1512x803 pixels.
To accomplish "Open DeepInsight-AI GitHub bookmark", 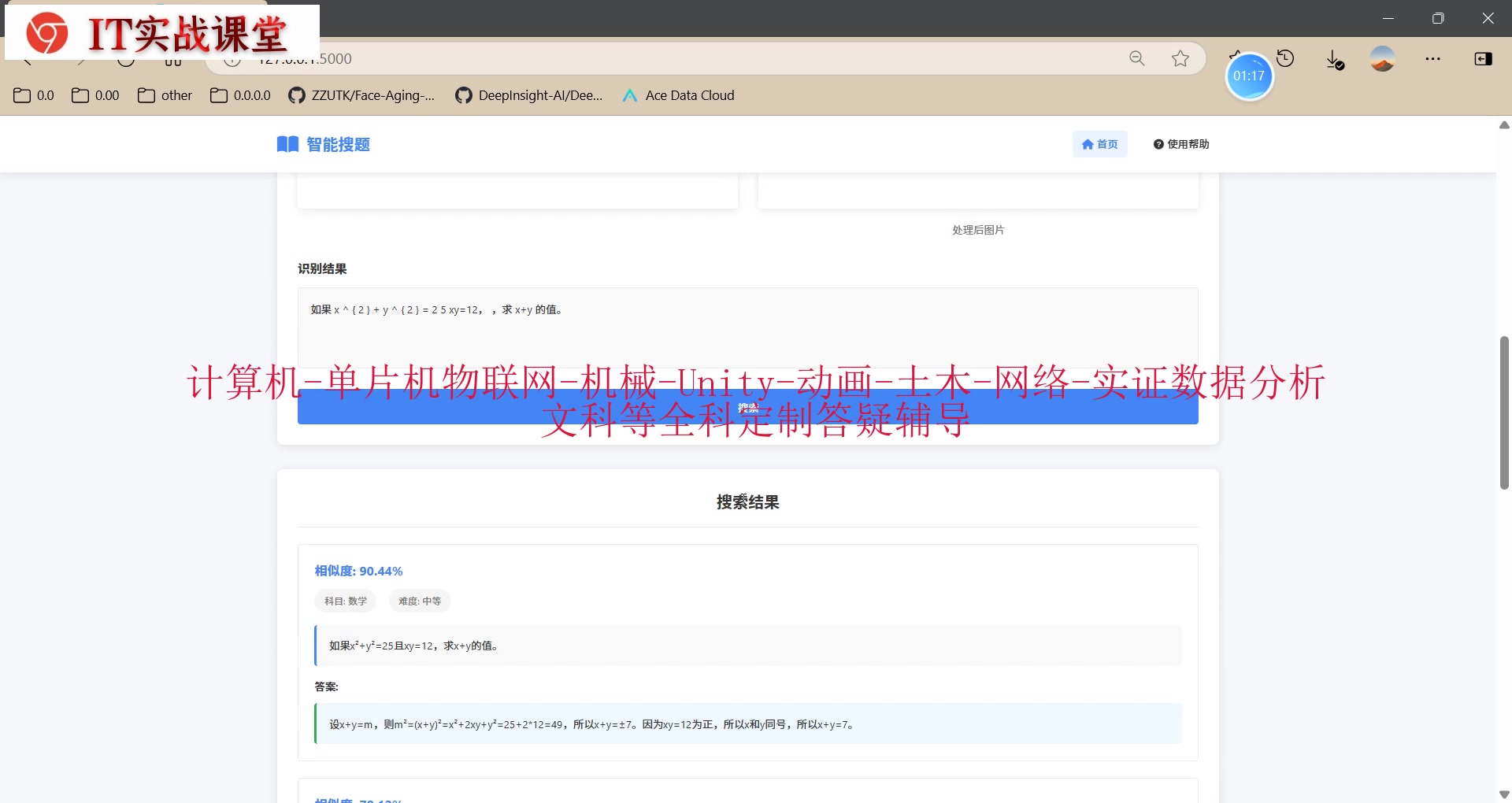I will 529,95.
